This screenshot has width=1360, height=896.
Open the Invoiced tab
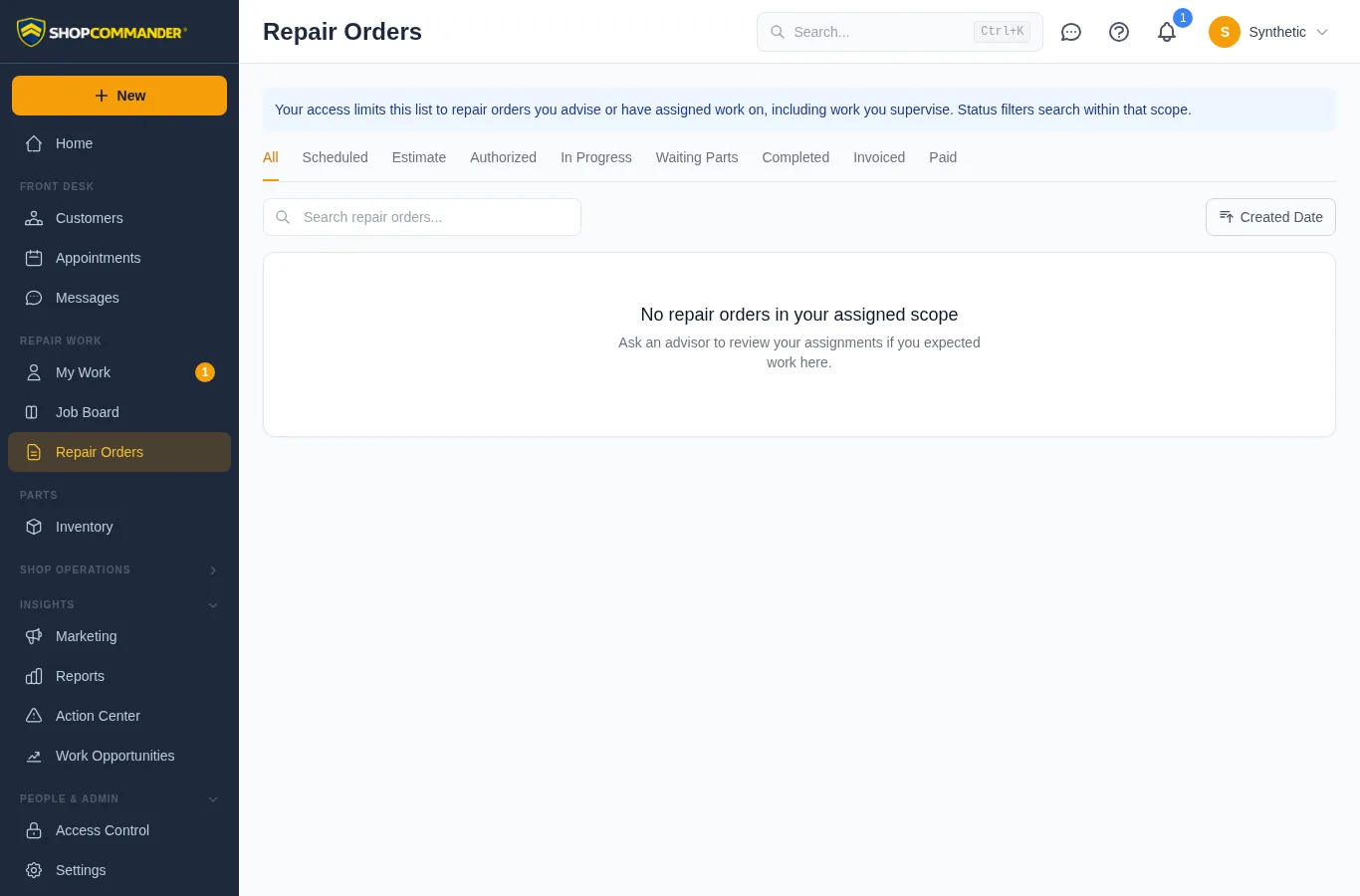click(879, 157)
